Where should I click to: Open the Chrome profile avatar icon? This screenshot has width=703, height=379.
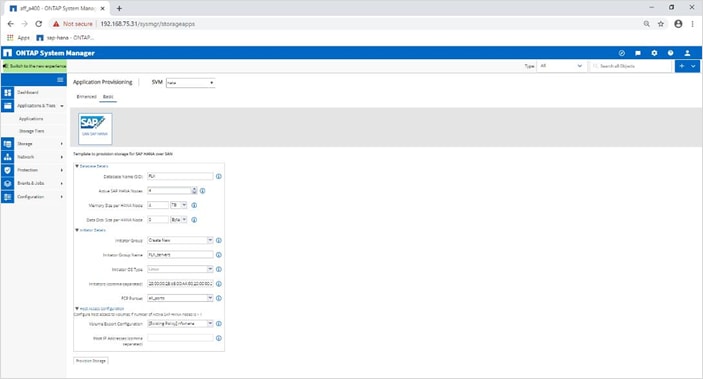(x=678, y=24)
